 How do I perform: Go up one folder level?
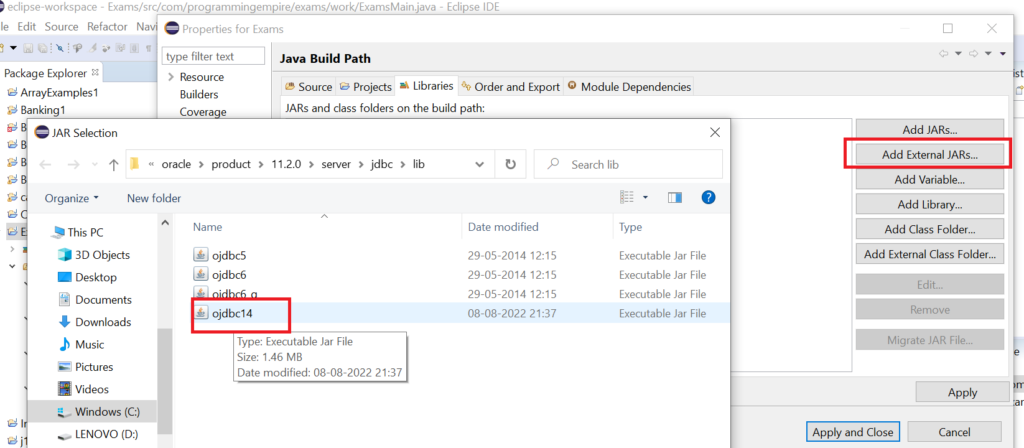114,165
